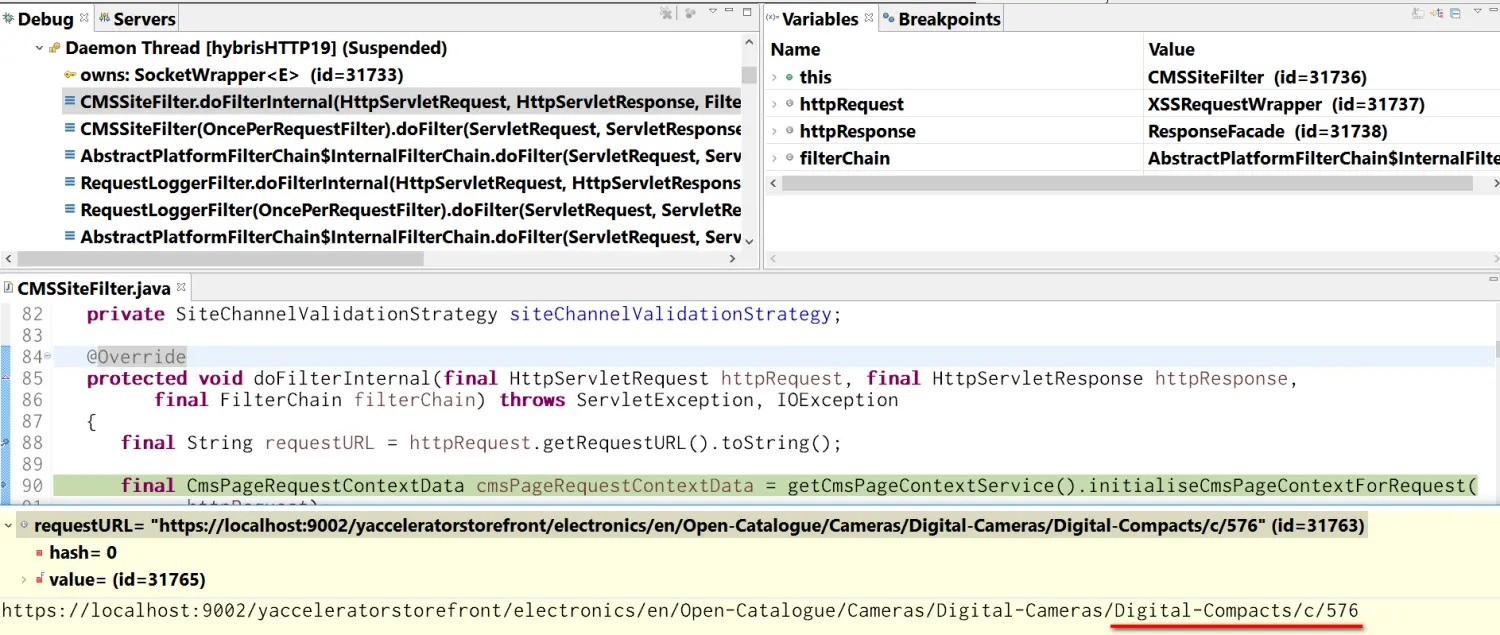Click Remove All Terminated Launches icon
The width and height of the screenshot is (1500, 635).
666,13
